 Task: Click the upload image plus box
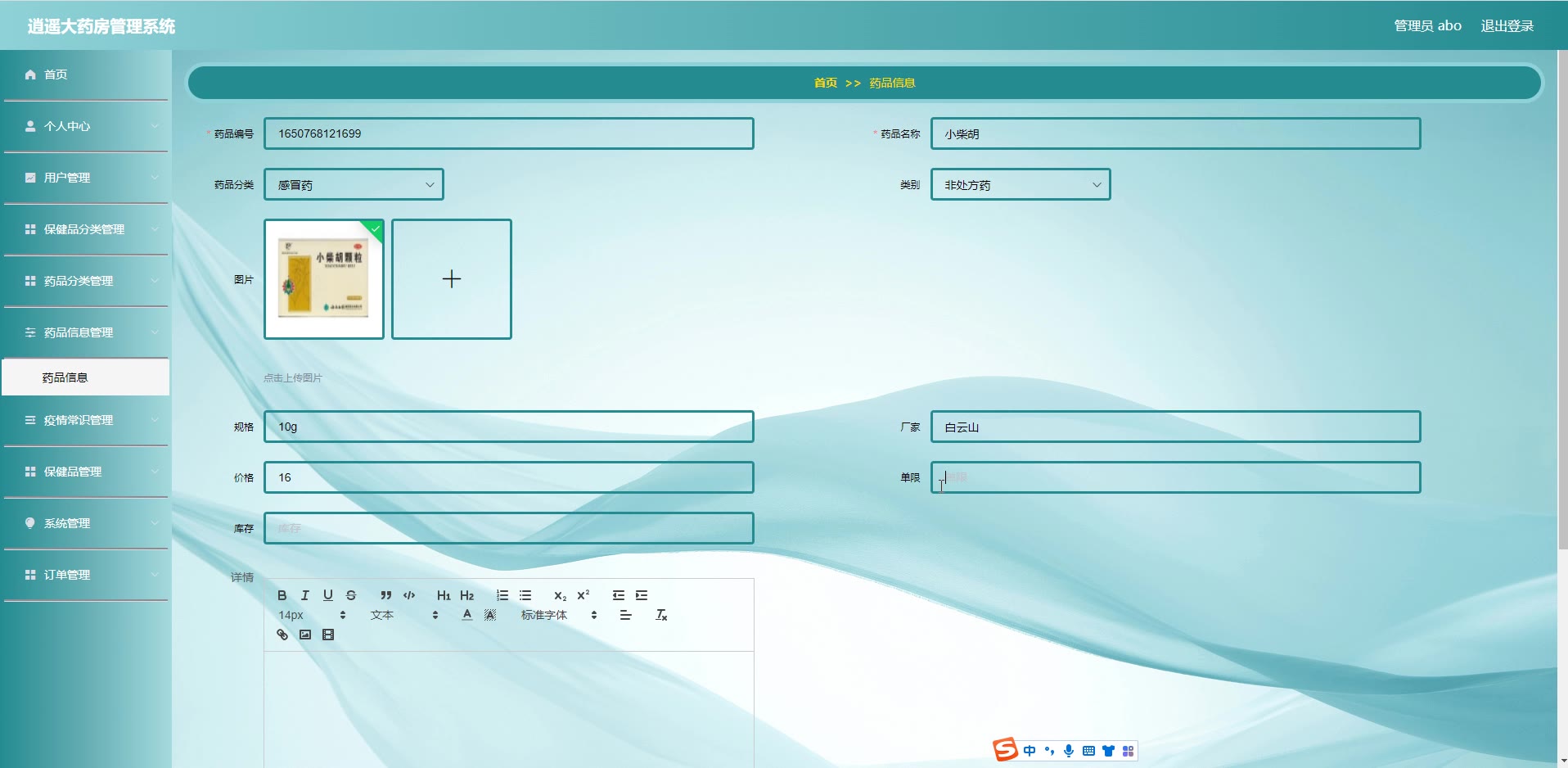[452, 279]
